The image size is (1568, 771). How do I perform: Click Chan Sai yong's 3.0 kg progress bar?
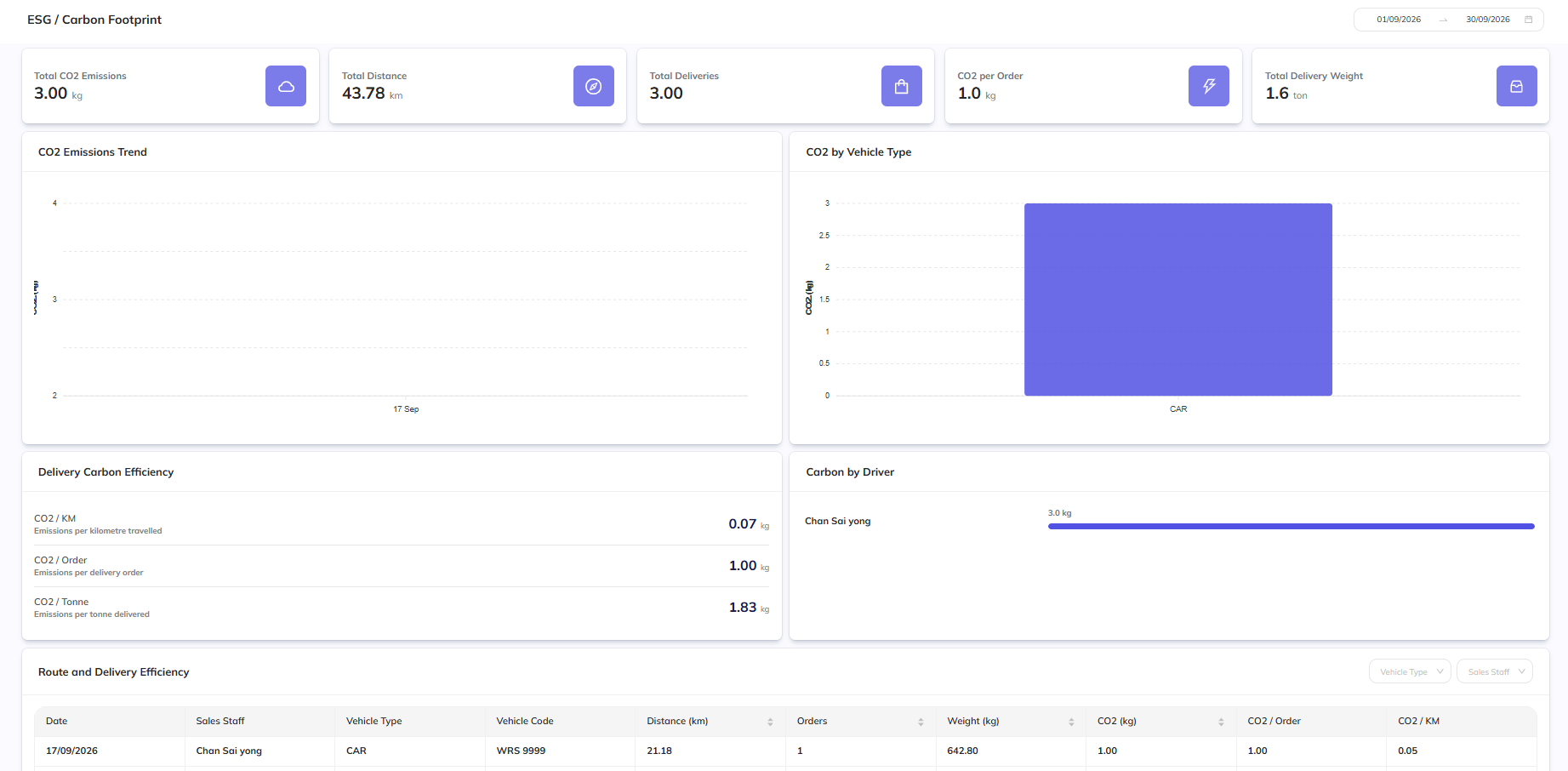coord(1291,526)
